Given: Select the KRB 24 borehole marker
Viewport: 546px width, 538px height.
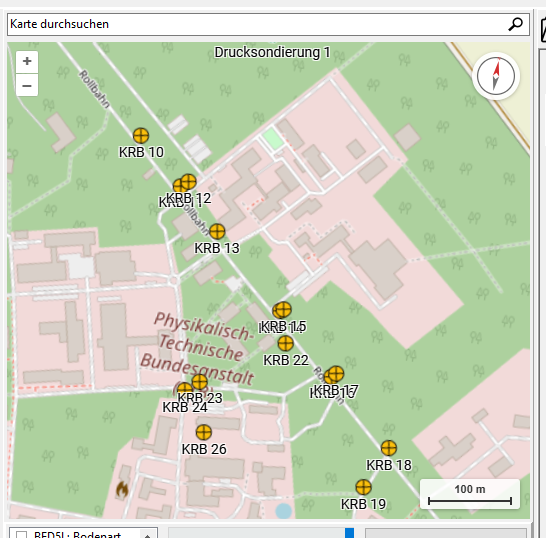Looking at the screenshot, I should tap(185, 389).
